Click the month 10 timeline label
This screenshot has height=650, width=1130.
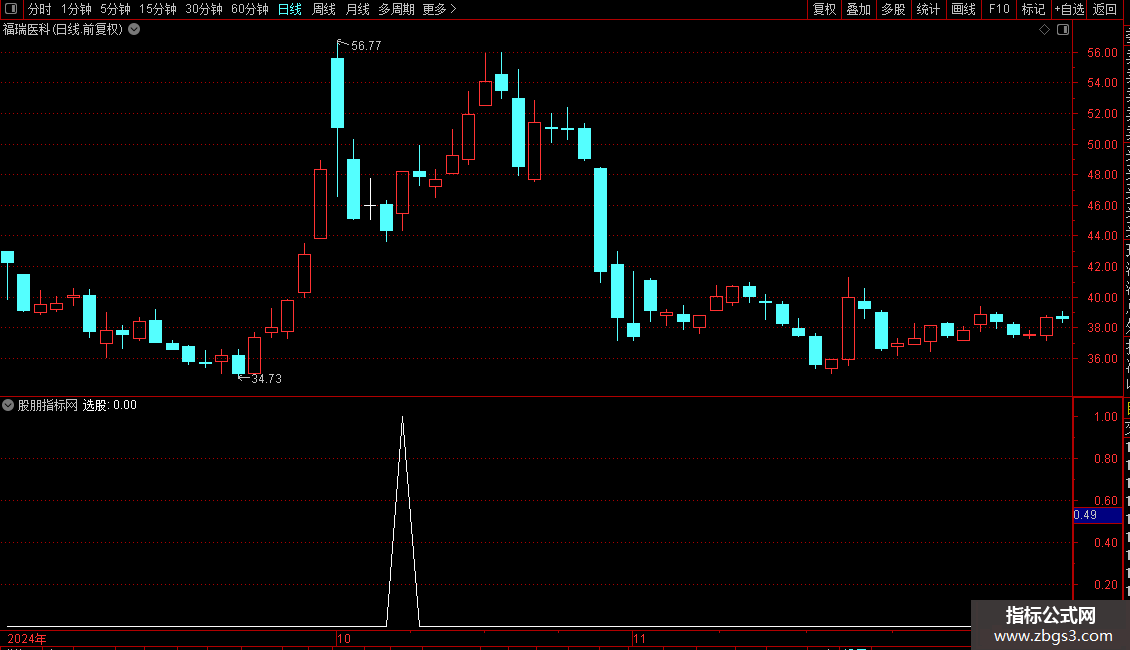344,638
